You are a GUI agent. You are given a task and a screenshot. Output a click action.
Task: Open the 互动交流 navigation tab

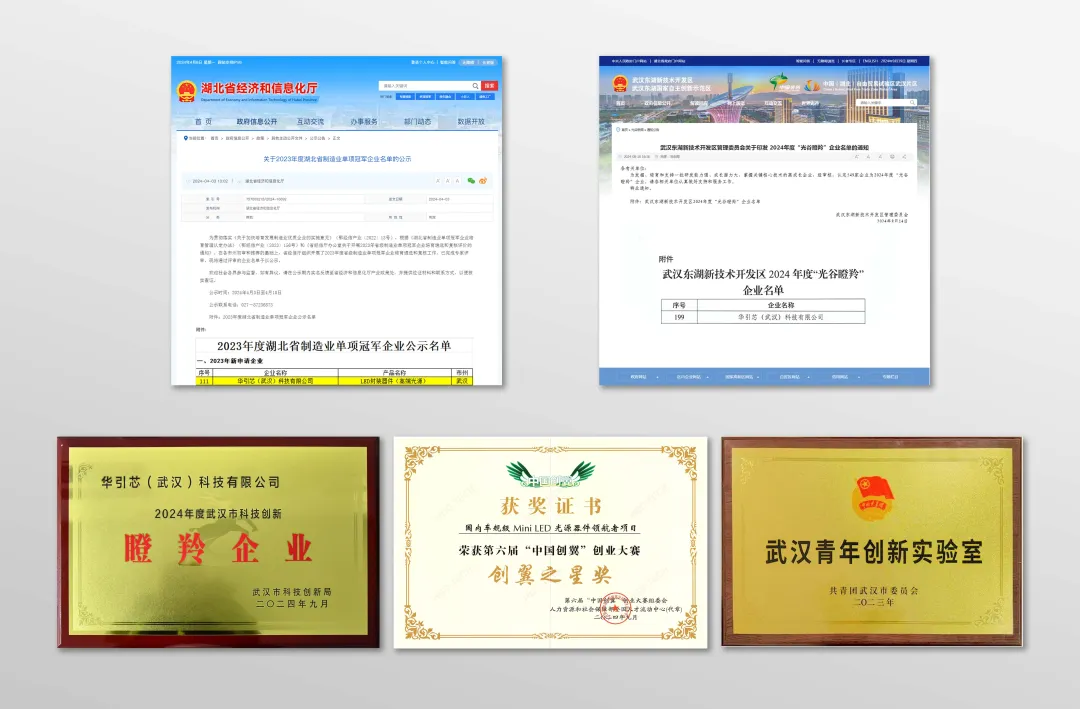click(310, 121)
